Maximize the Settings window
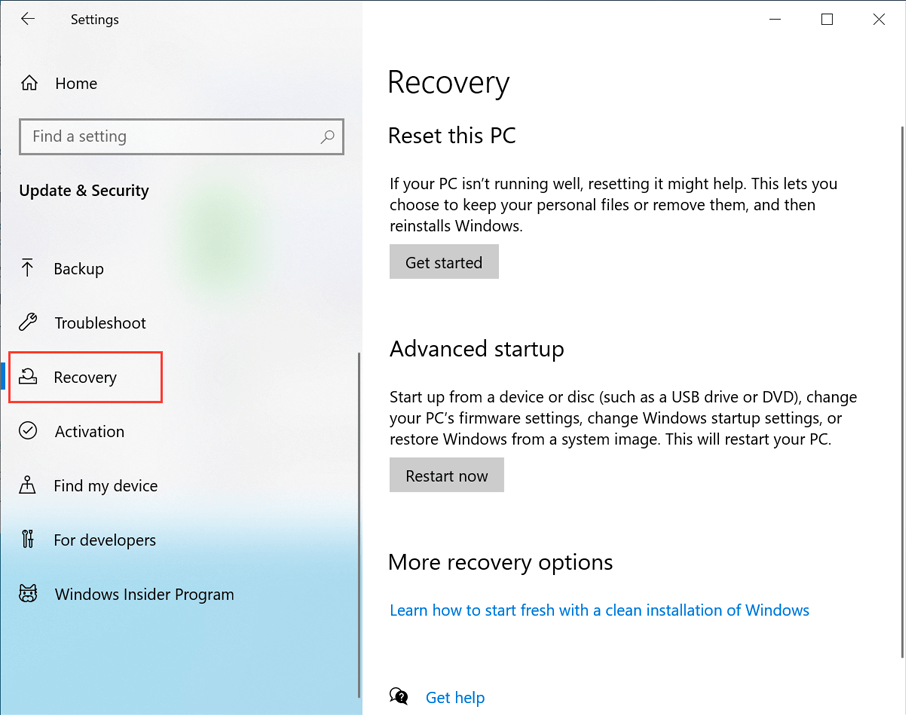This screenshot has width=906, height=715. [x=827, y=19]
